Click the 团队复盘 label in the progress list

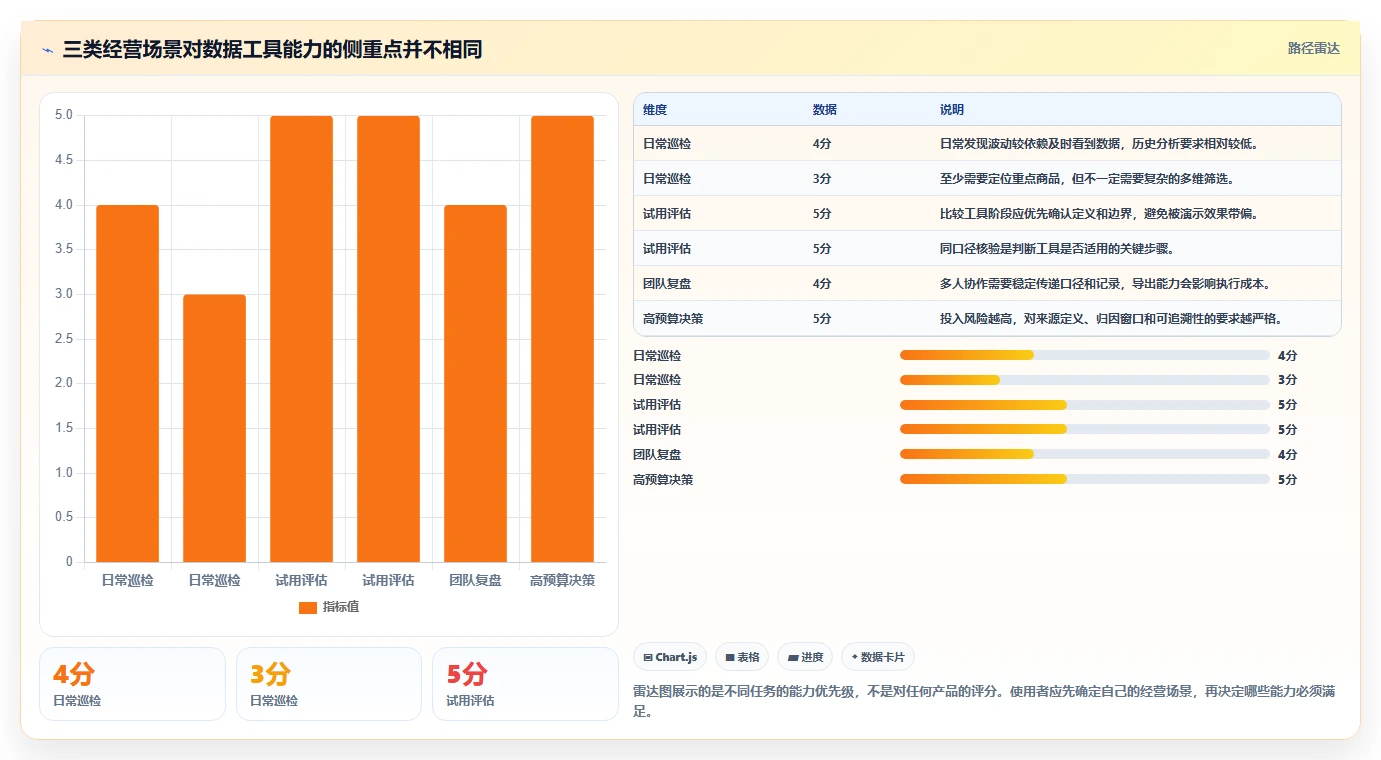(657, 454)
